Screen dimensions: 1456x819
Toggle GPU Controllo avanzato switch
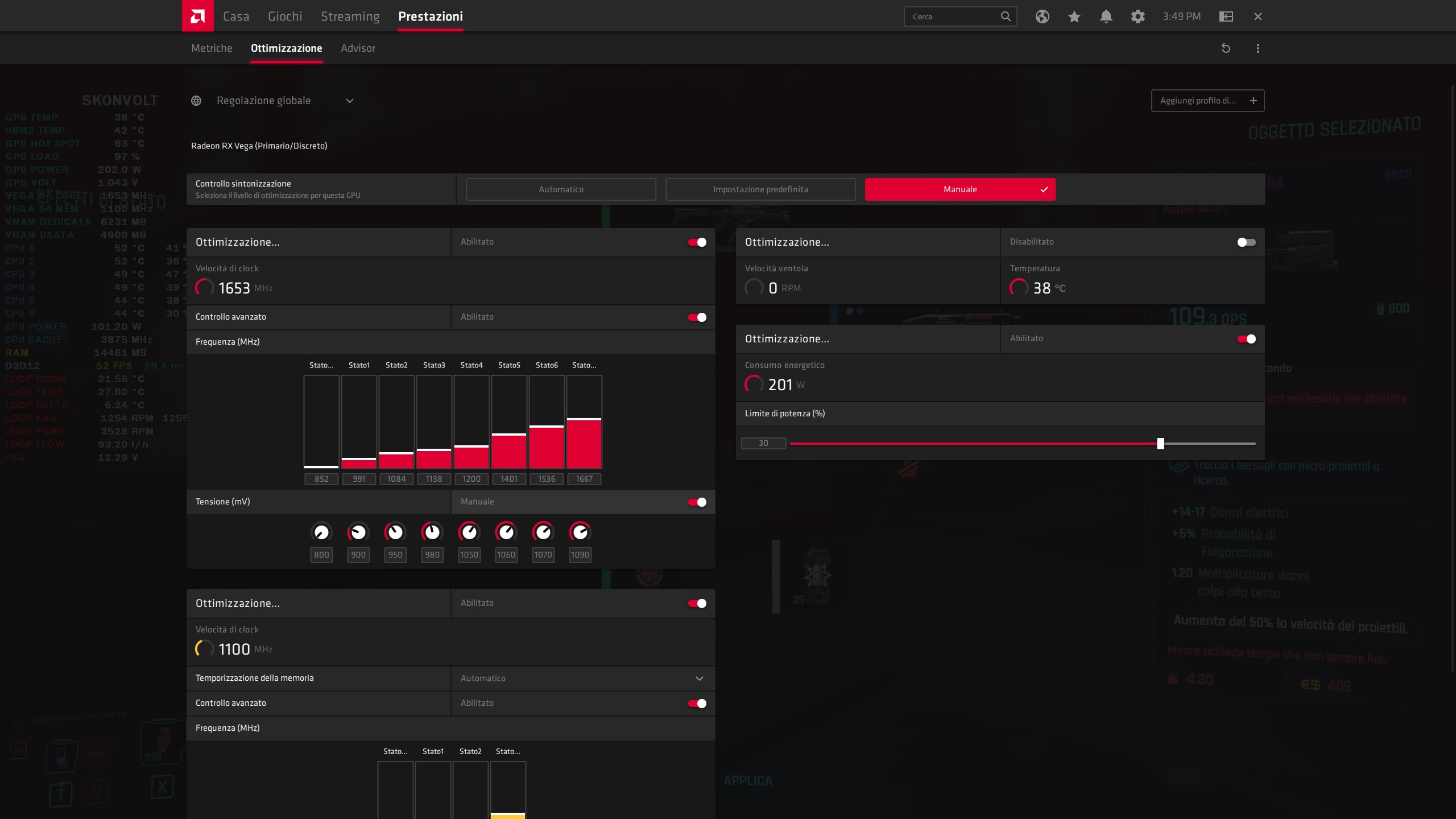click(697, 317)
